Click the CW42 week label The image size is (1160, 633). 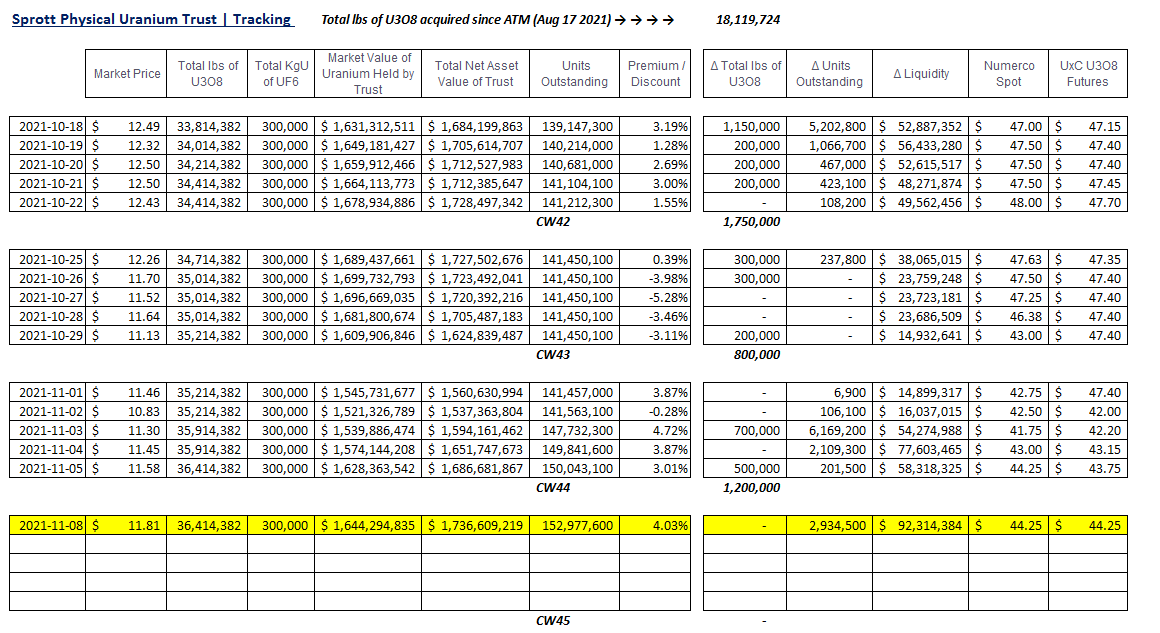[x=552, y=222]
